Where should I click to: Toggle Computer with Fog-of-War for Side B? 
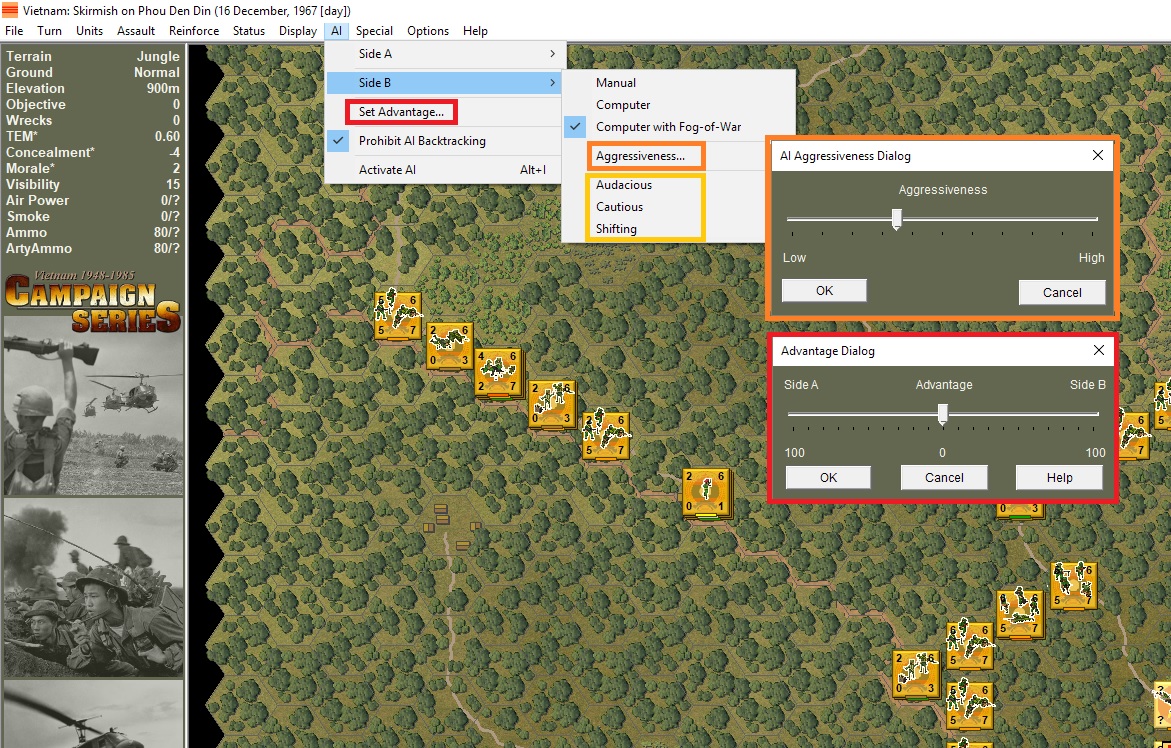[x=678, y=127]
